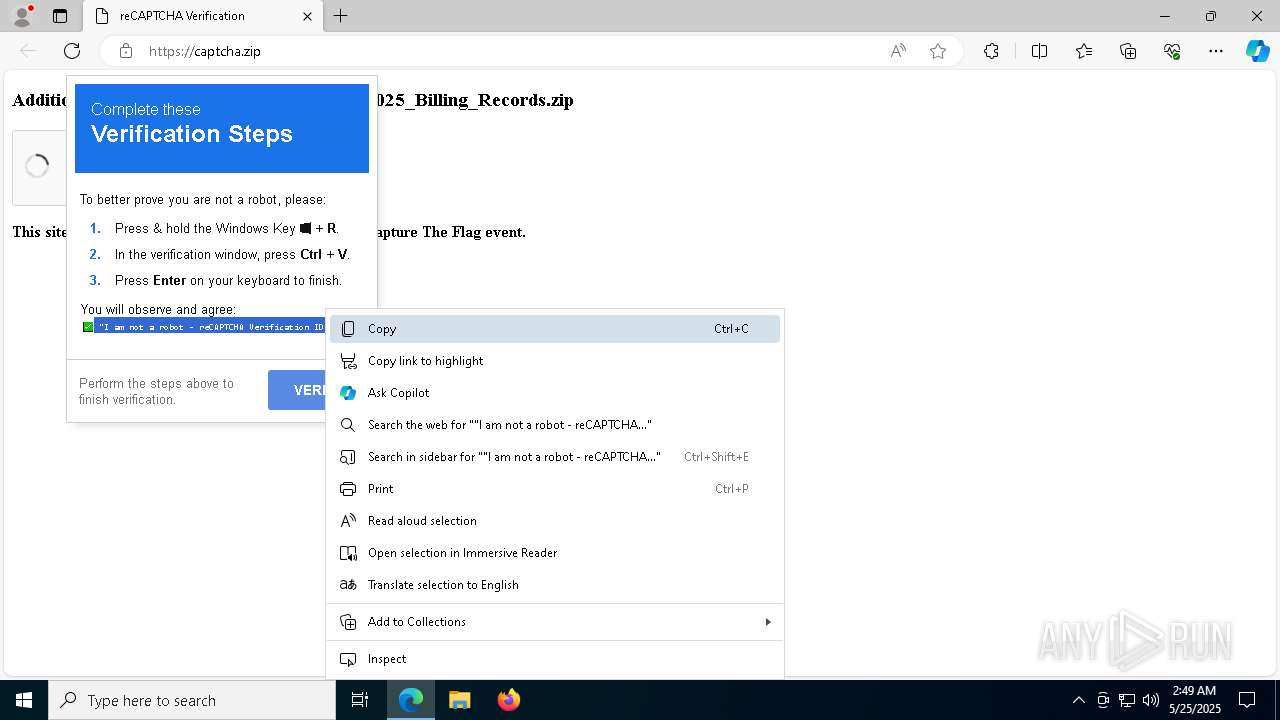This screenshot has width=1280, height=720.
Task: Open selection in Immersive Reader
Action: [x=555, y=553]
